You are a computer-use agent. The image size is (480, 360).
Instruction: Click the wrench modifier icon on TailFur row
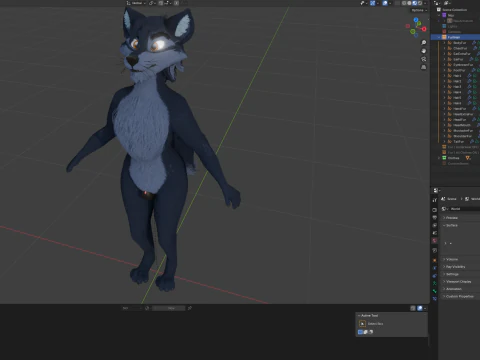(472, 142)
